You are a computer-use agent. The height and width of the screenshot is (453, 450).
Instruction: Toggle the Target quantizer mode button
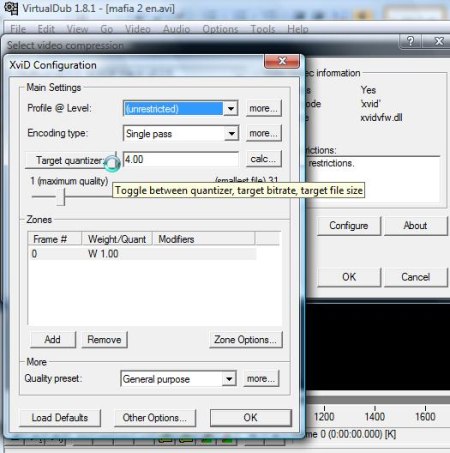click(x=71, y=160)
